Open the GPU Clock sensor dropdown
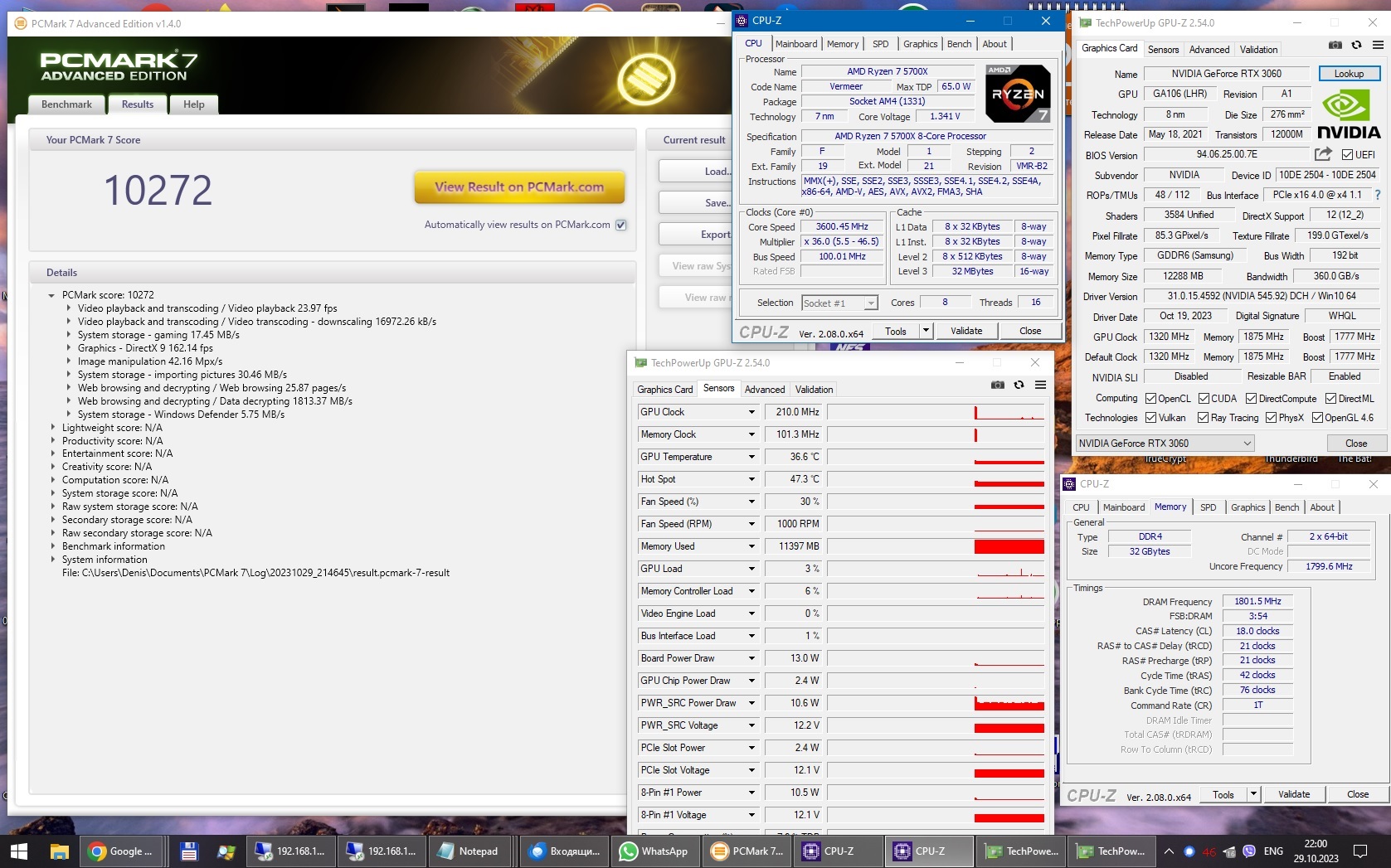Image resolution: width=1391 pixels, height=868 pixels. [x=751, y=412]
